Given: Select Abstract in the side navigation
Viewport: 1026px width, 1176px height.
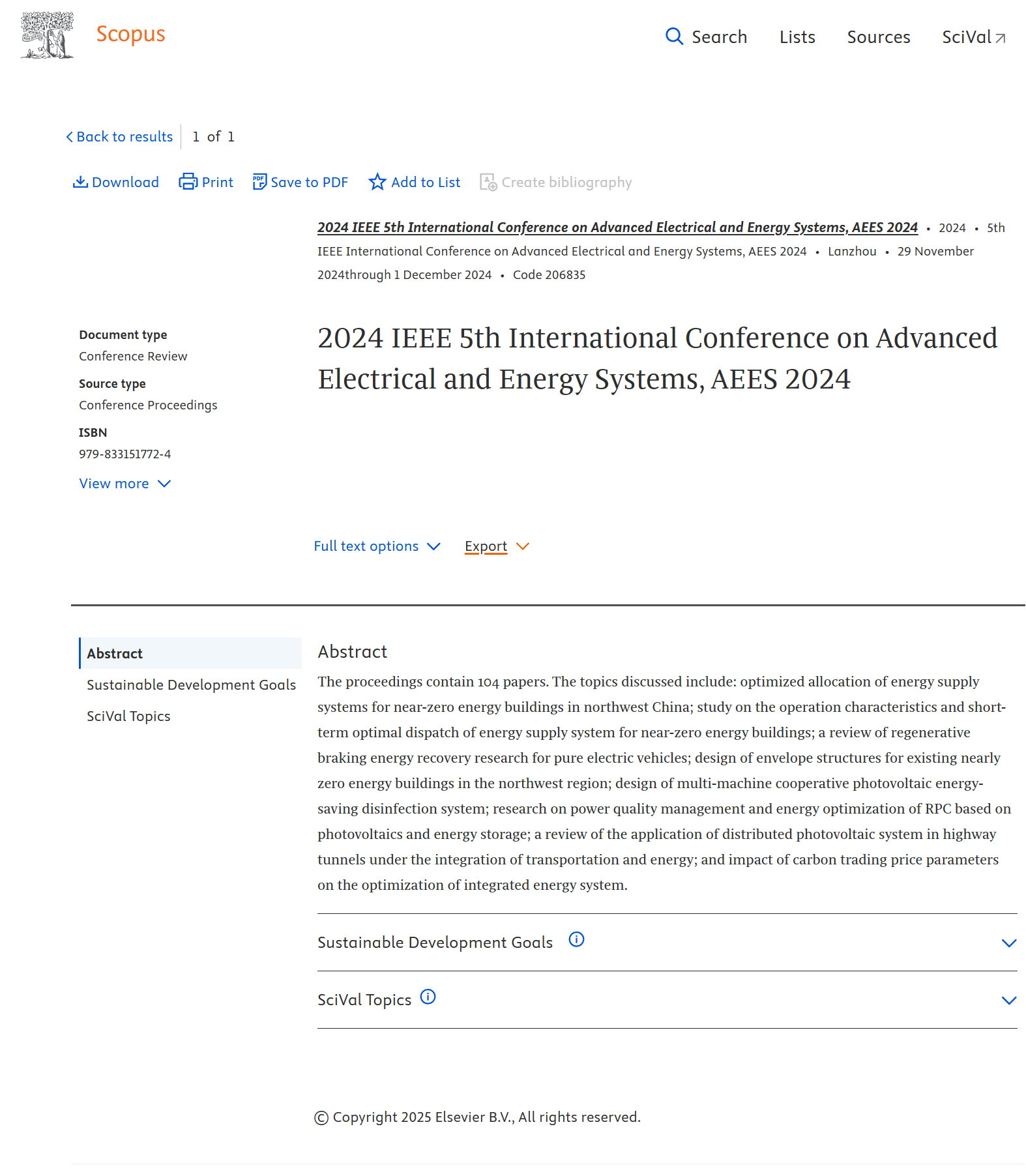Looking at the screenshot, I should click(x=115, y=653).
